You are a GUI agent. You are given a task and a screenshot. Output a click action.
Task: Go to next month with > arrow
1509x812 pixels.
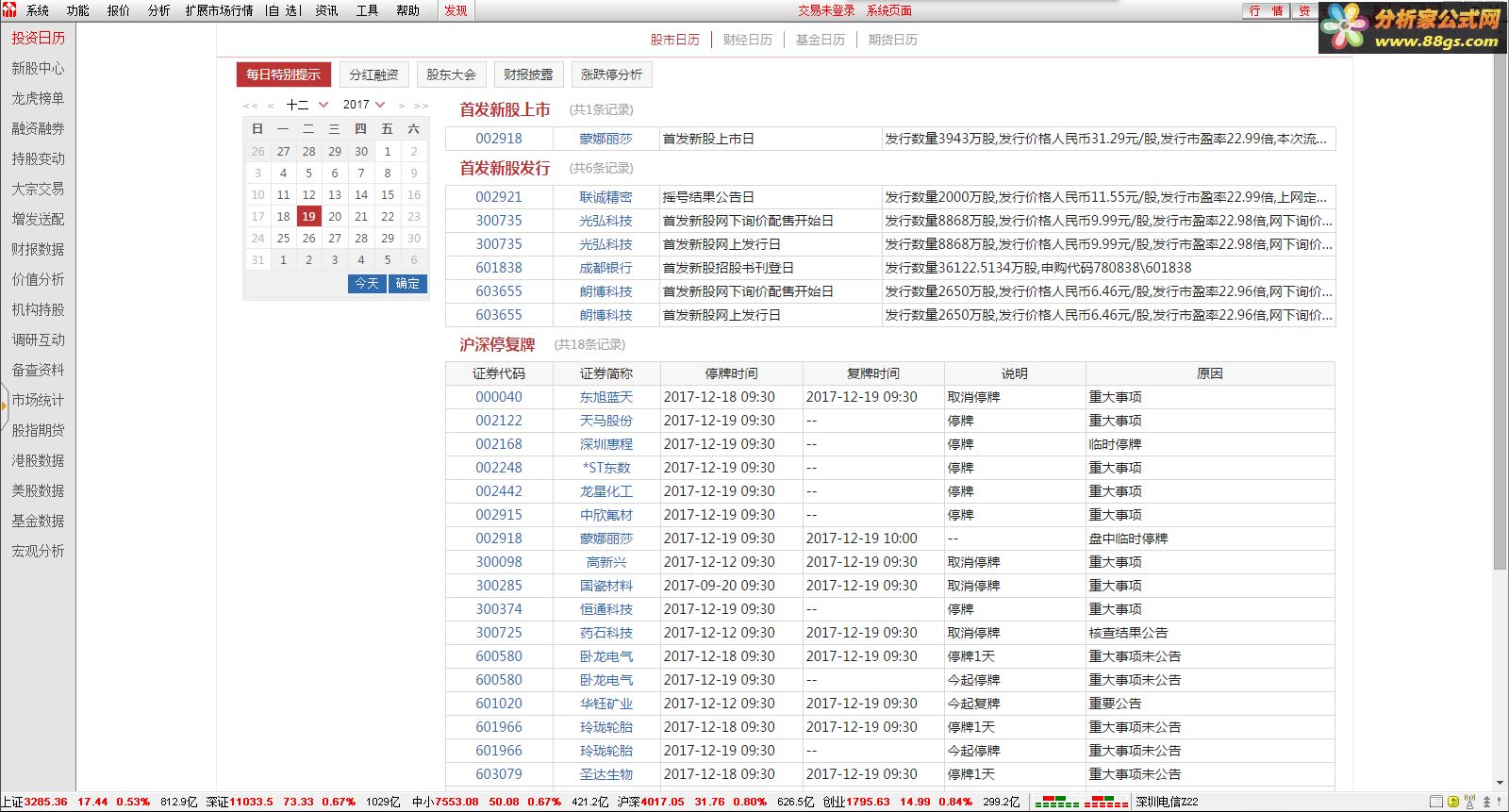coord(401,106)
